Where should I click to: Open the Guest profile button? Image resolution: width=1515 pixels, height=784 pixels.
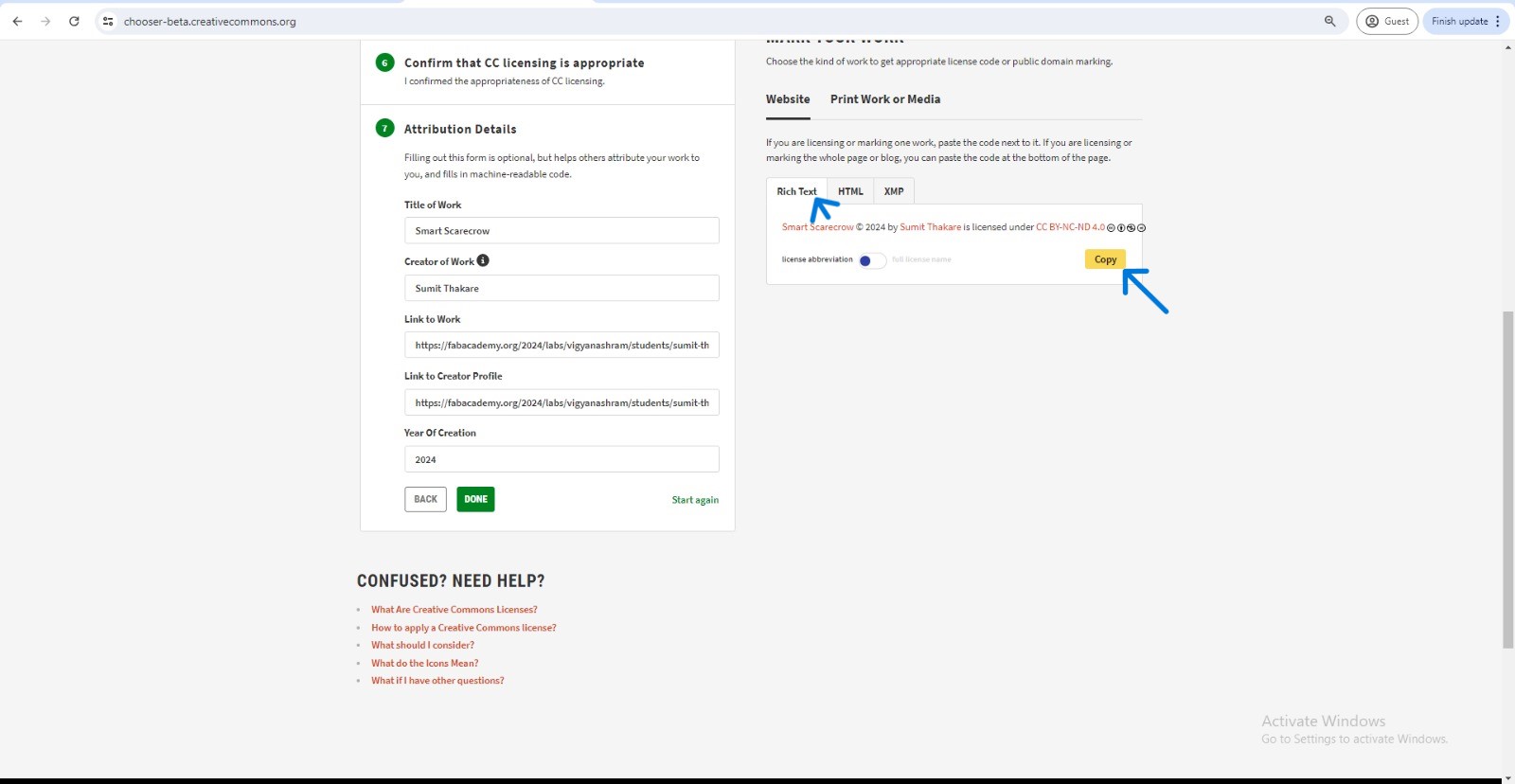click(1387, 21)
